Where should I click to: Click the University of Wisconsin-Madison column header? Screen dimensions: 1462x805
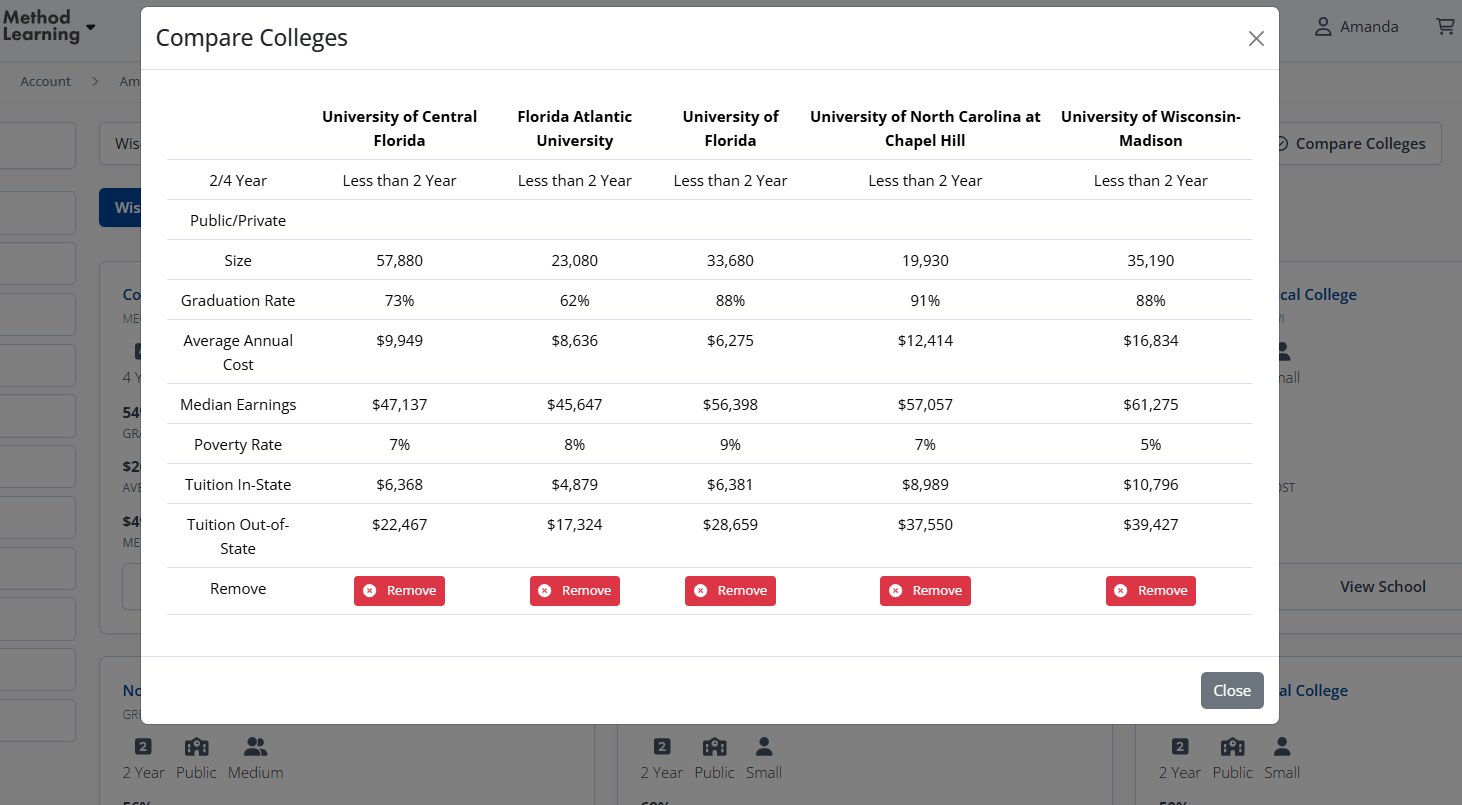1150,129
